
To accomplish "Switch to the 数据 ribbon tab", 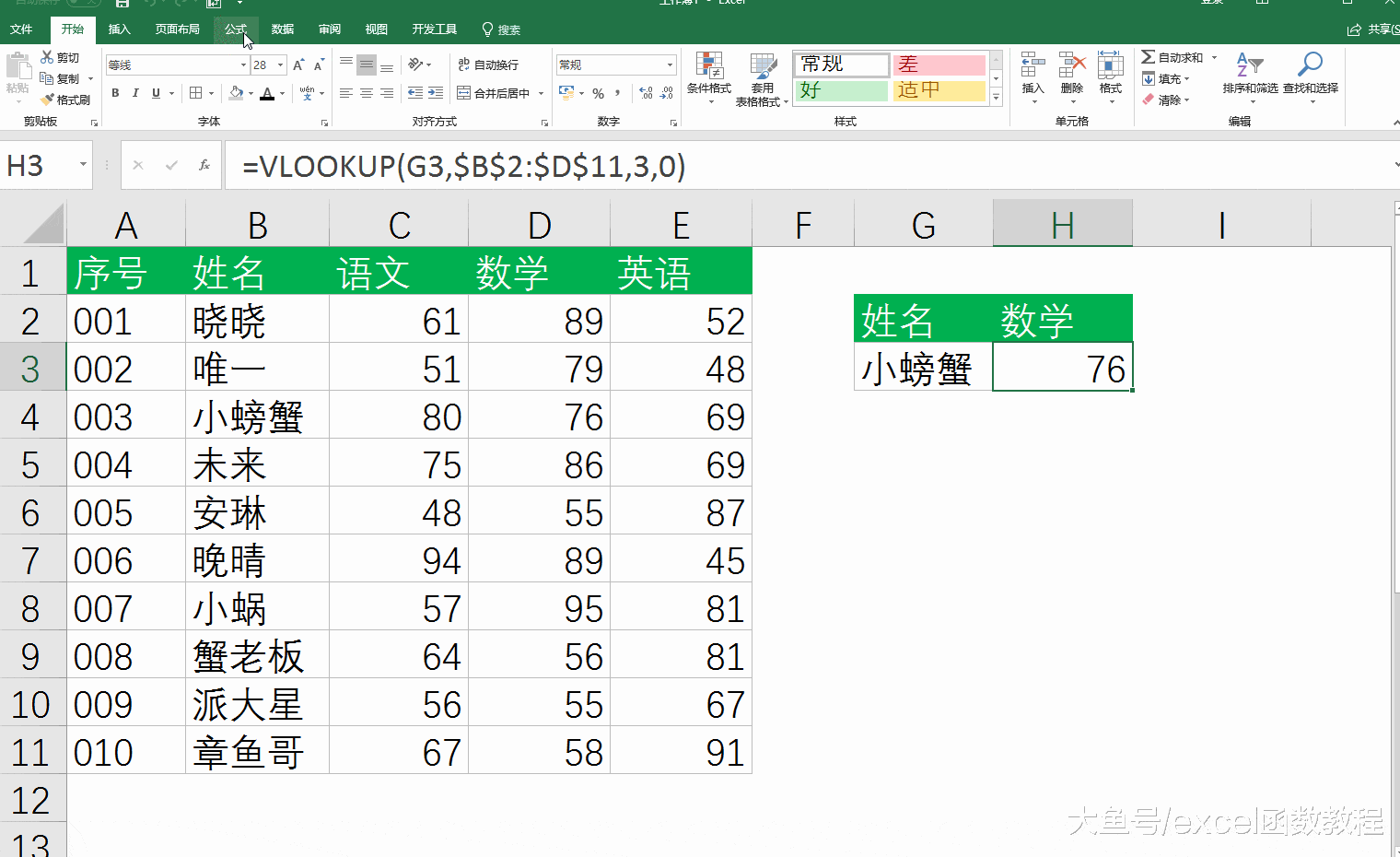I will [x=283, y=29].
